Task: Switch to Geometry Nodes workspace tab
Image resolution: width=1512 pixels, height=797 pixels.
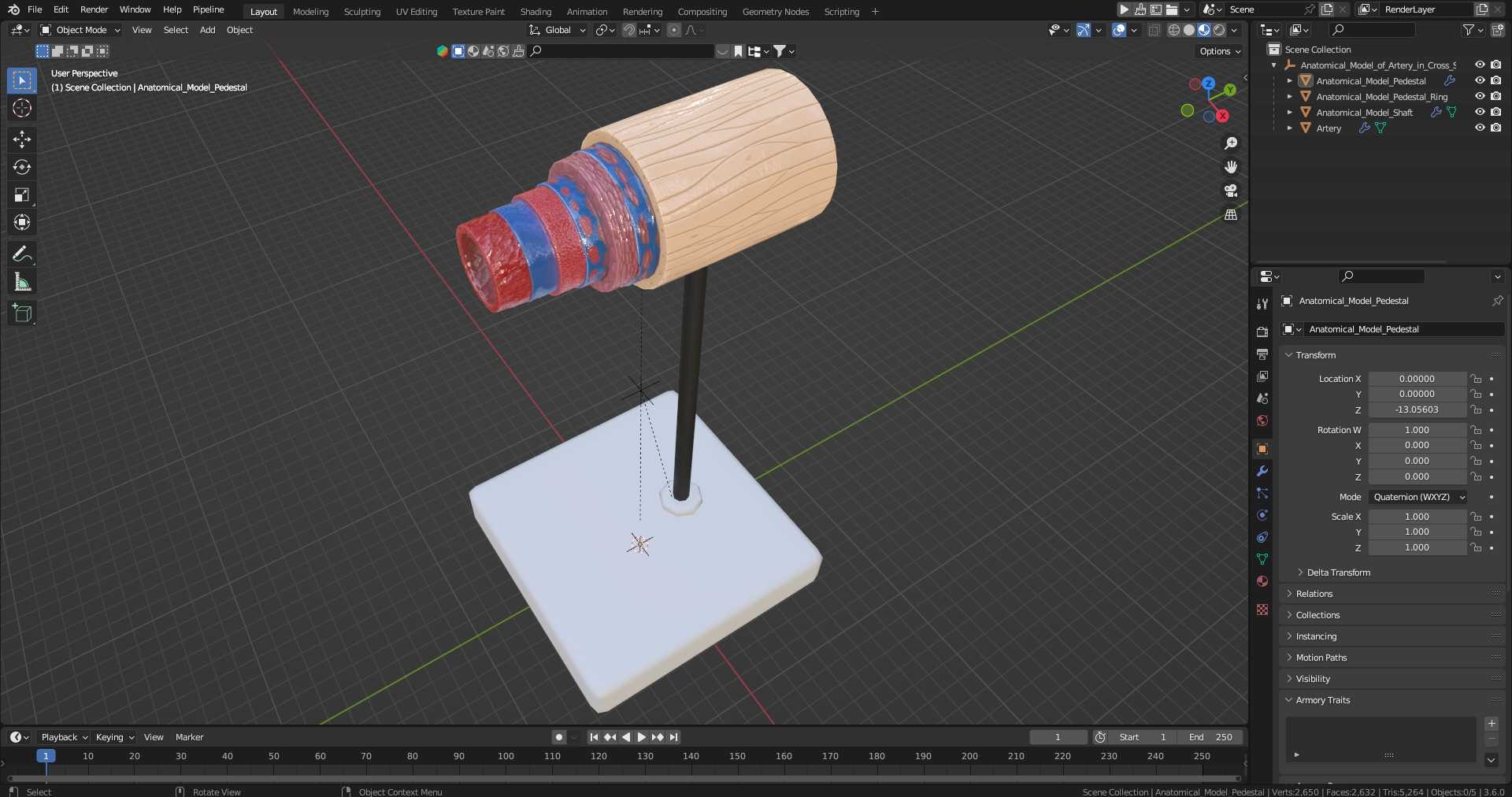Action: 776,12
